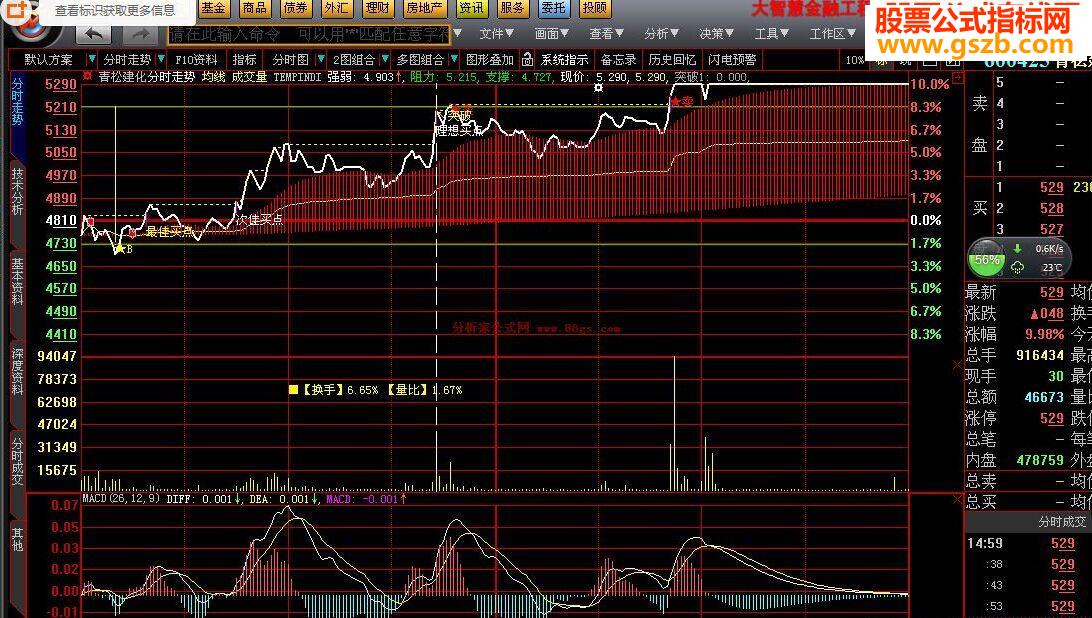
Task: Click the 换手 6.65% readout
Action: (341, 390)
